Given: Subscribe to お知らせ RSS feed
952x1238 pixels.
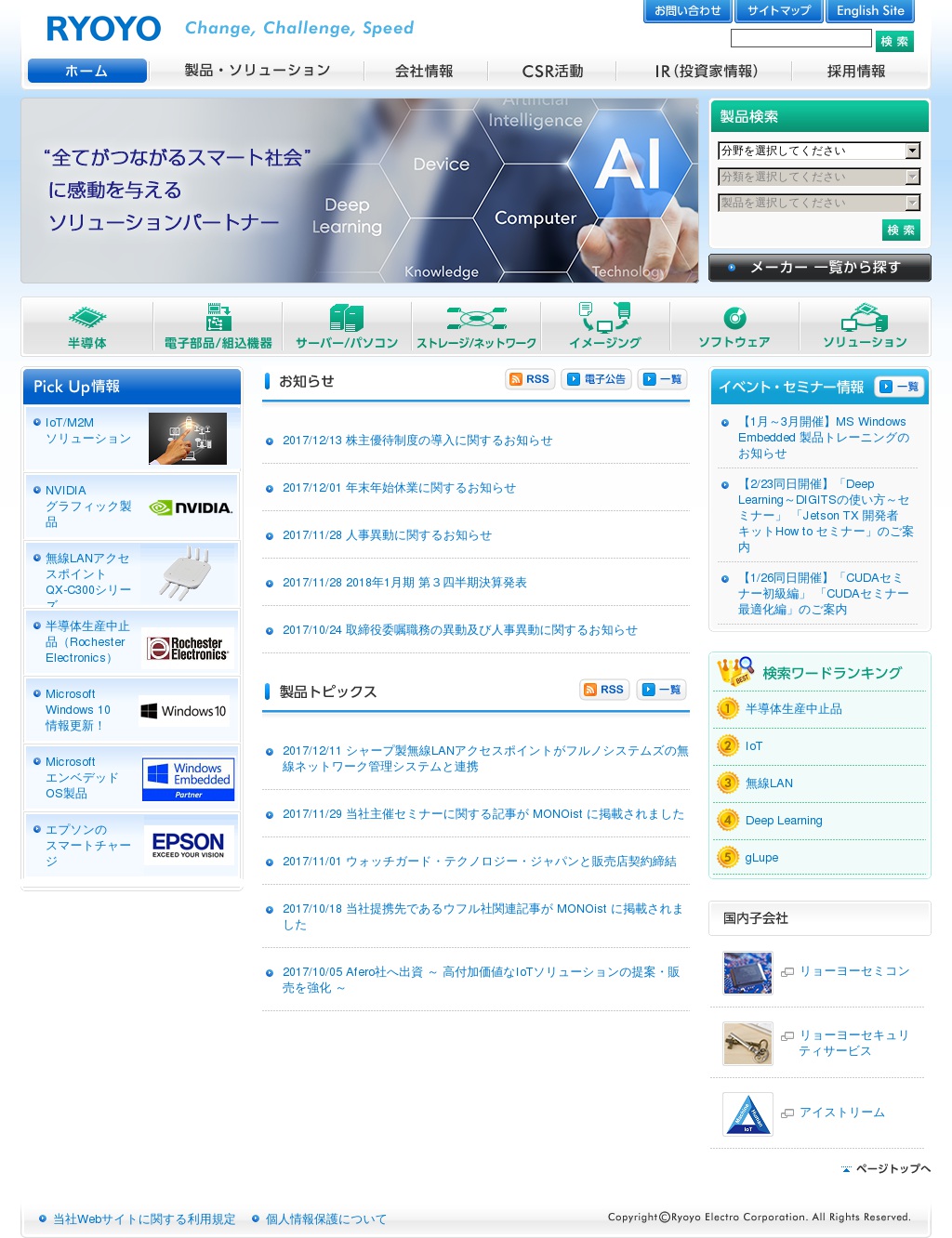Looking at the screenshot, I should pos(530,379).
